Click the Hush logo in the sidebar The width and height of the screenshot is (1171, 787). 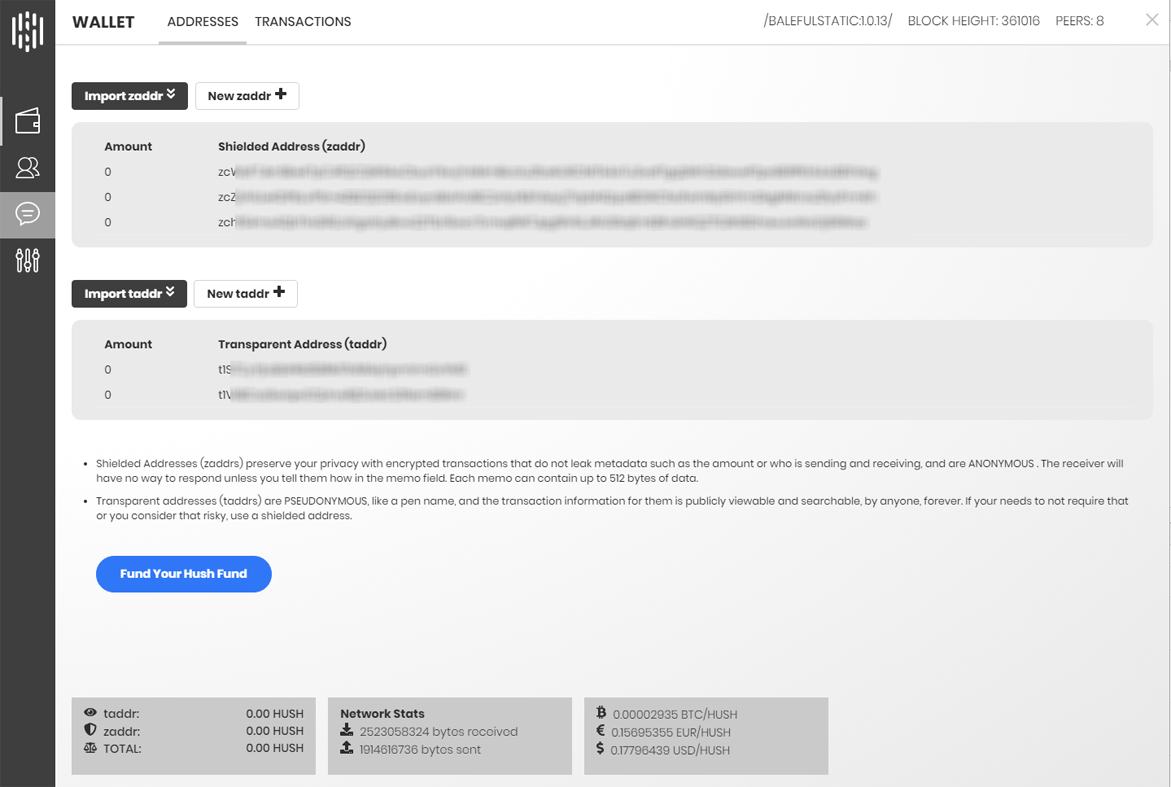28,31
